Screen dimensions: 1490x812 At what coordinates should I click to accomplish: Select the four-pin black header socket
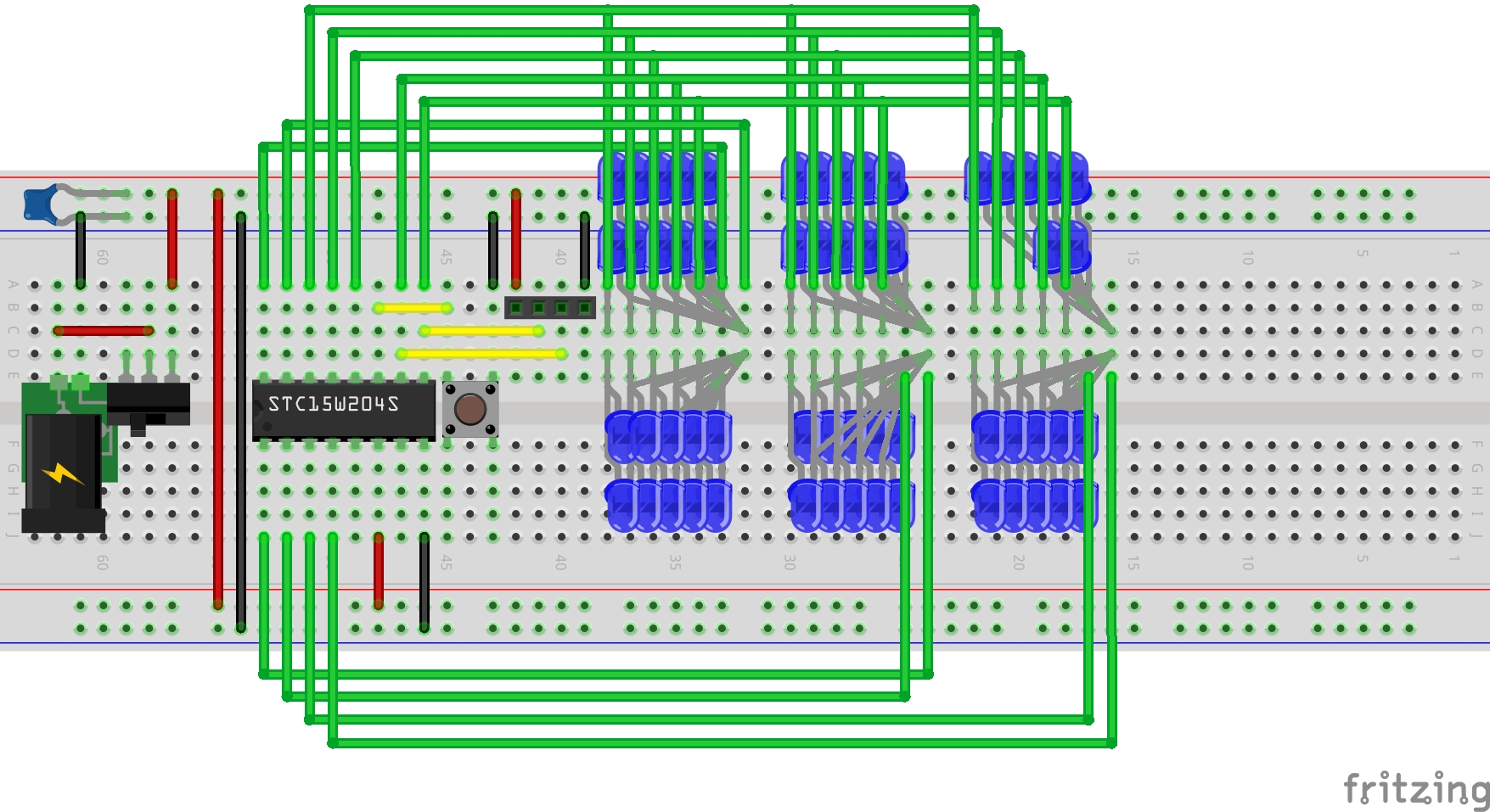pyautogui.click(x=549, y=307)
